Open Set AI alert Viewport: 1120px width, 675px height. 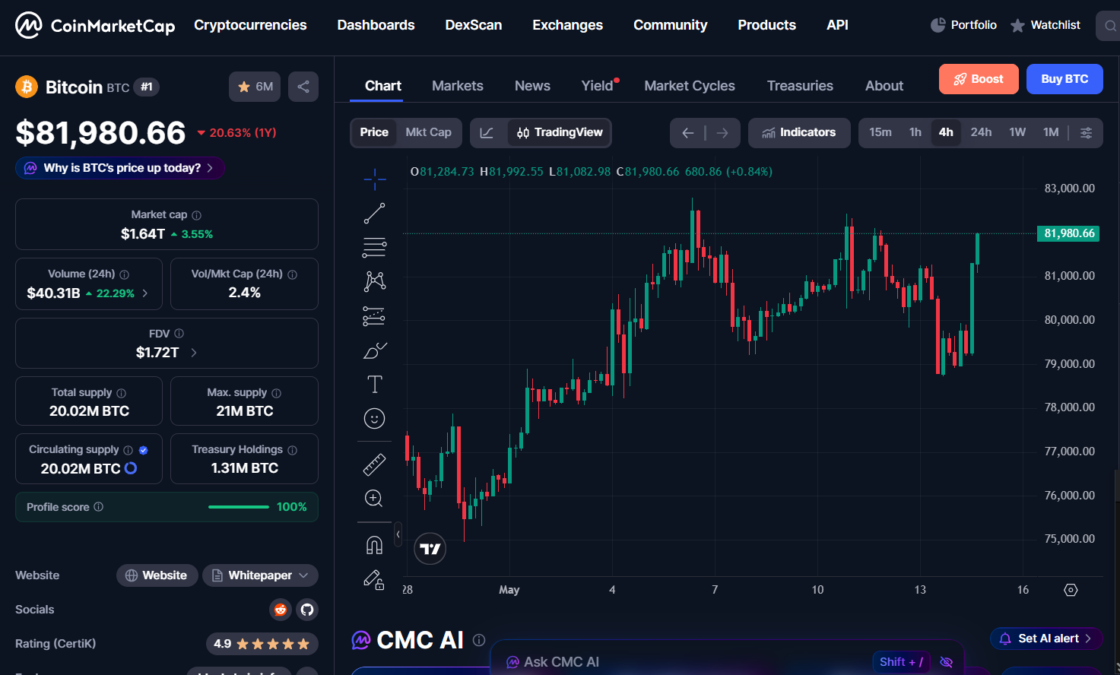click(1046, 639)
